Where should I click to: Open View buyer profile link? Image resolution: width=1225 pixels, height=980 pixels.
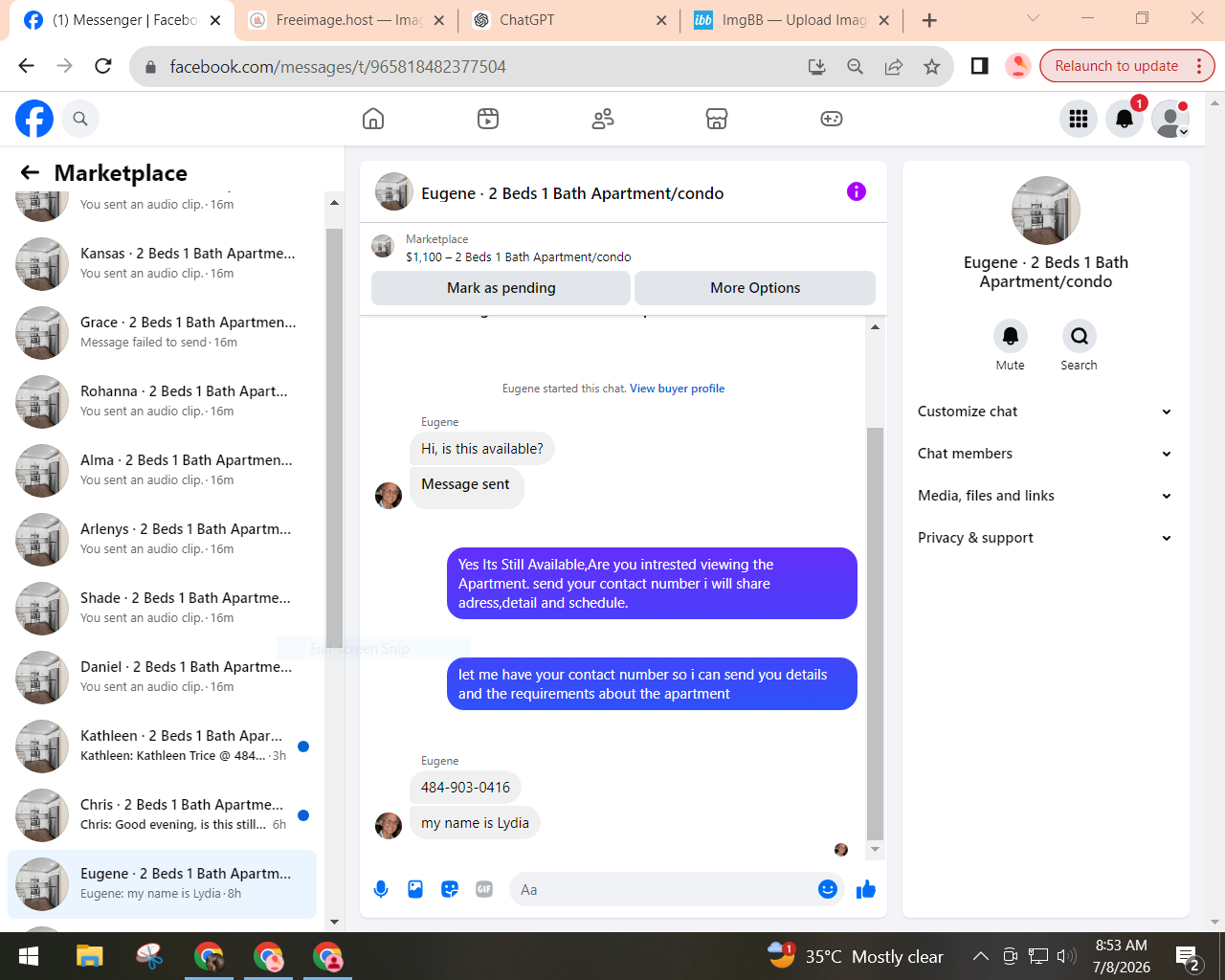click(677, 389)
